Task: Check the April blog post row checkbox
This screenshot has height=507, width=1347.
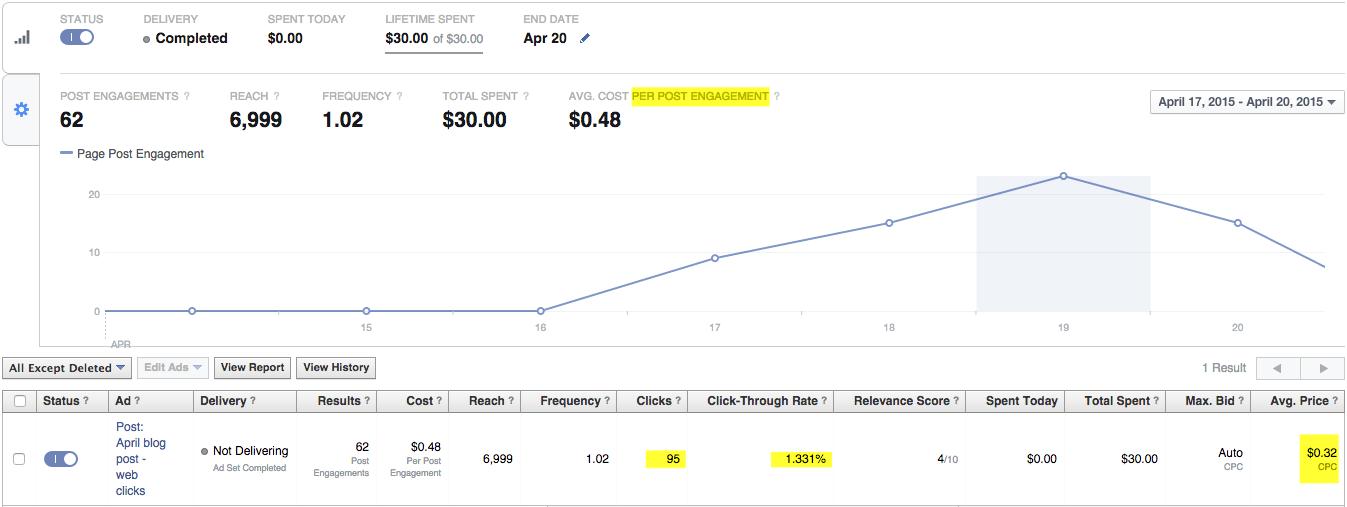Action: pyautogui.click(x=19, y=459)
